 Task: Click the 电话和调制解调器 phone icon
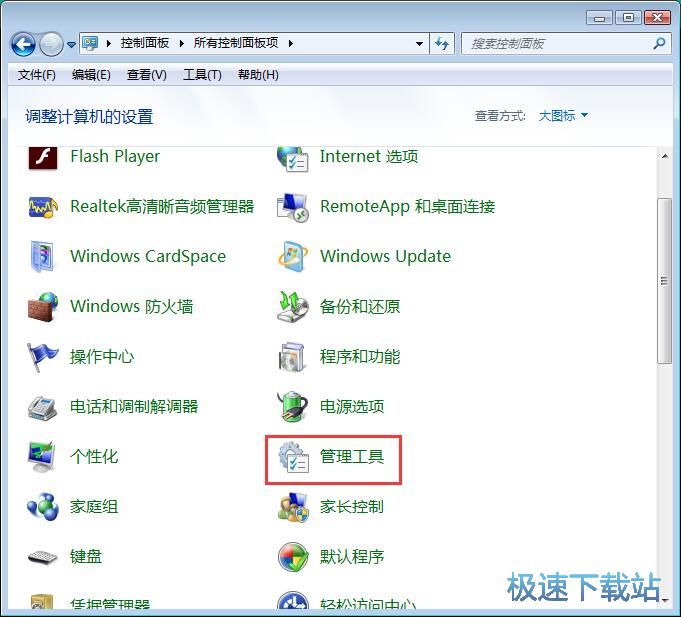pos(43,407)
